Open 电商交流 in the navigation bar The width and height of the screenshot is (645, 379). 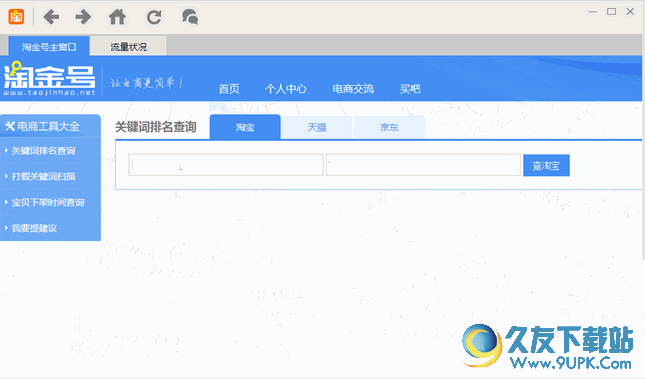(353, 88)
